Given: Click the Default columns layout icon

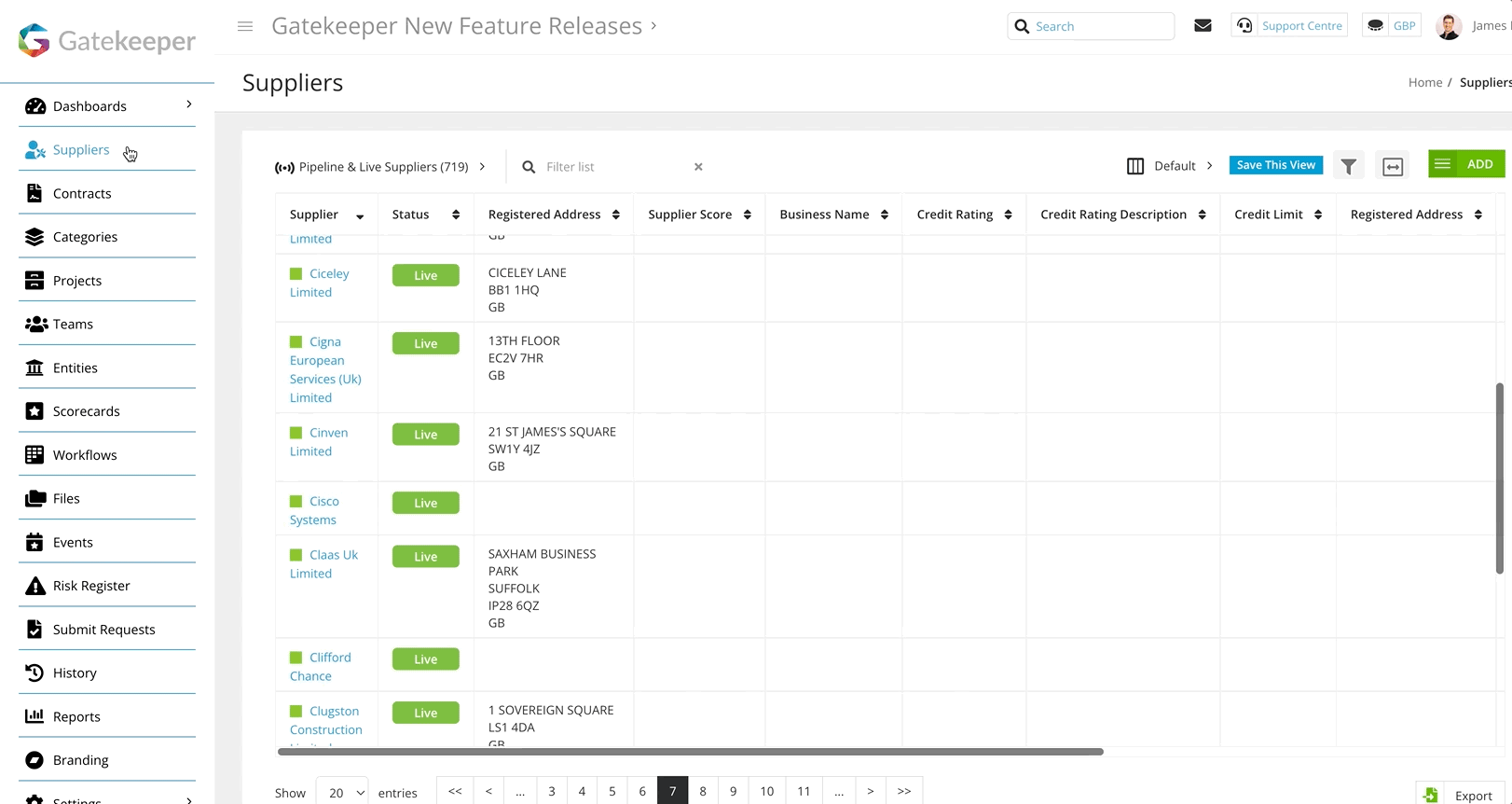Looking at the screenshot, I should click(x=1135, y=166).
